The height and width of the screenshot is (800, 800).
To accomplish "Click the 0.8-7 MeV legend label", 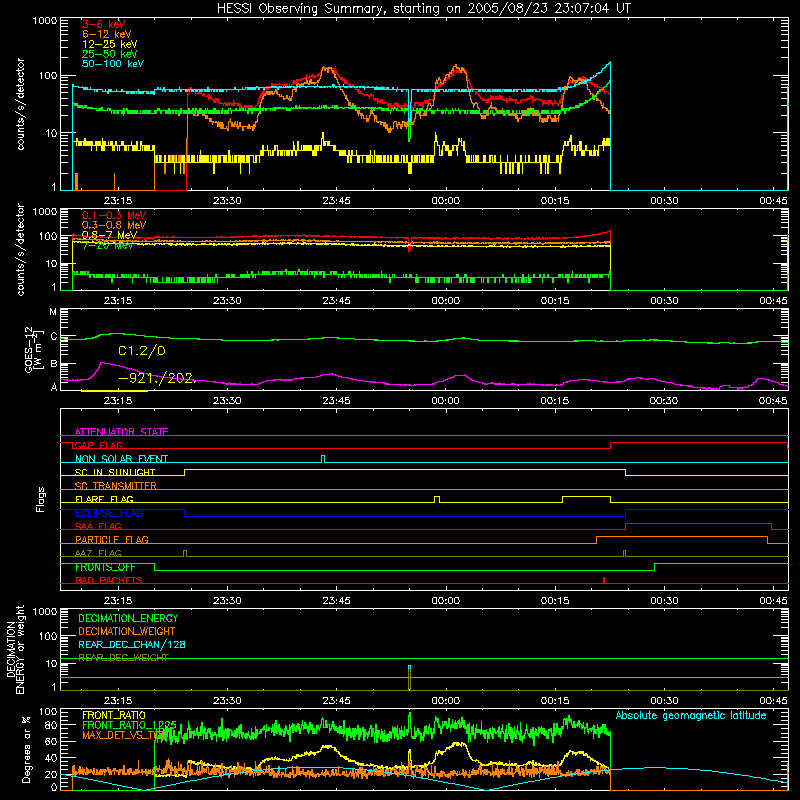I will 110,235.
